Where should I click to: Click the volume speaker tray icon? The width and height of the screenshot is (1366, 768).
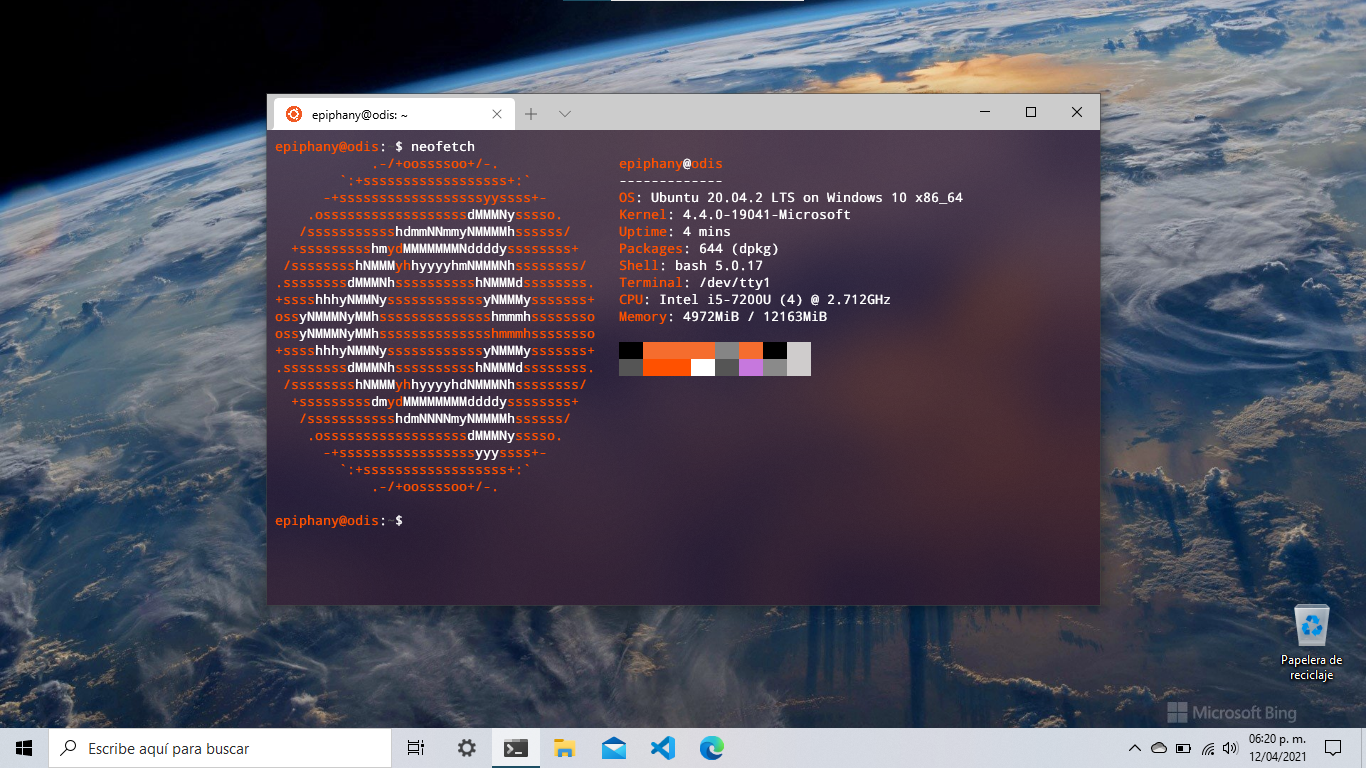(x=1230, y=748)
